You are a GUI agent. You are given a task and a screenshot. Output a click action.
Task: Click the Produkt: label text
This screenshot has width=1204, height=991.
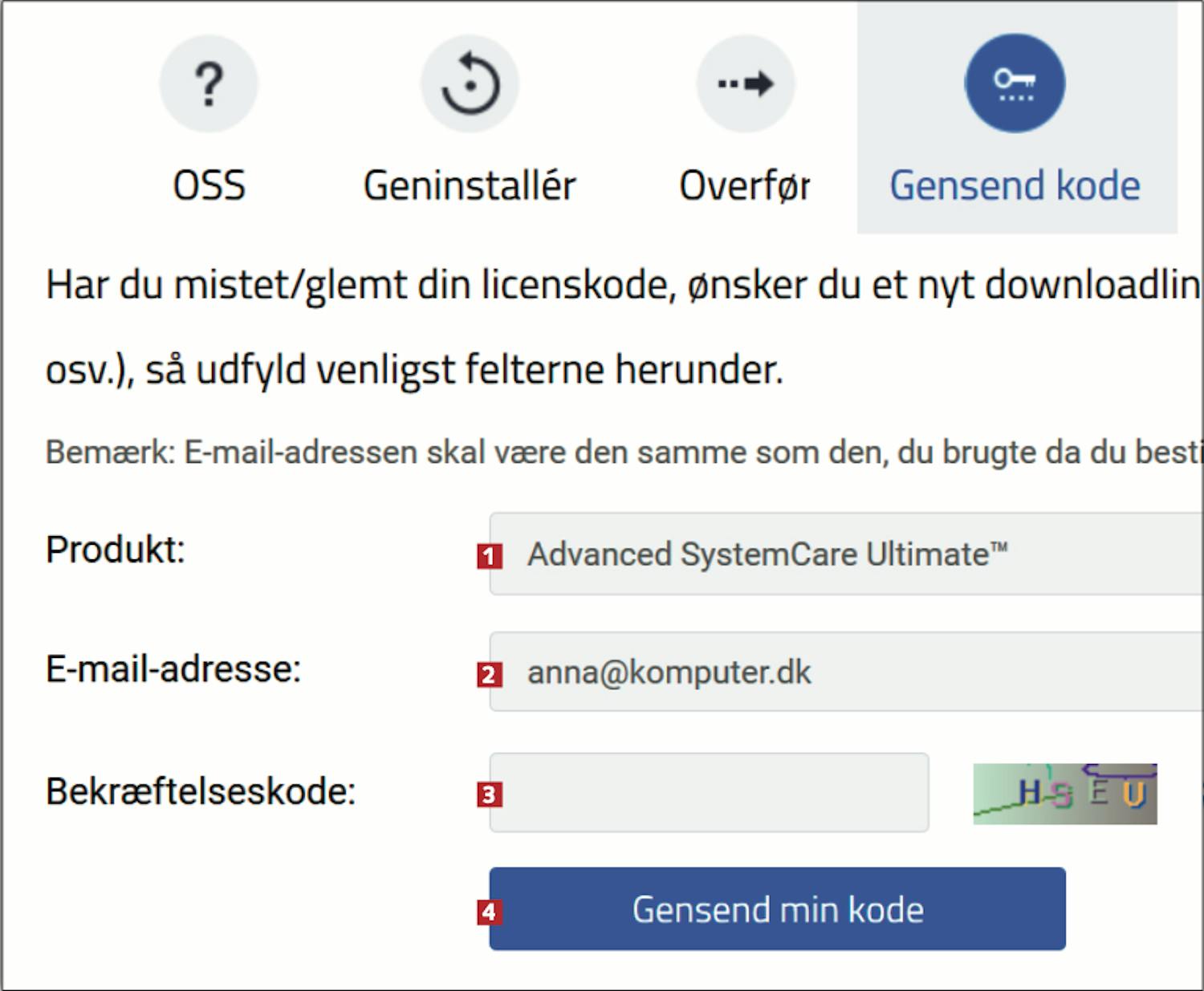coord(116,550)
